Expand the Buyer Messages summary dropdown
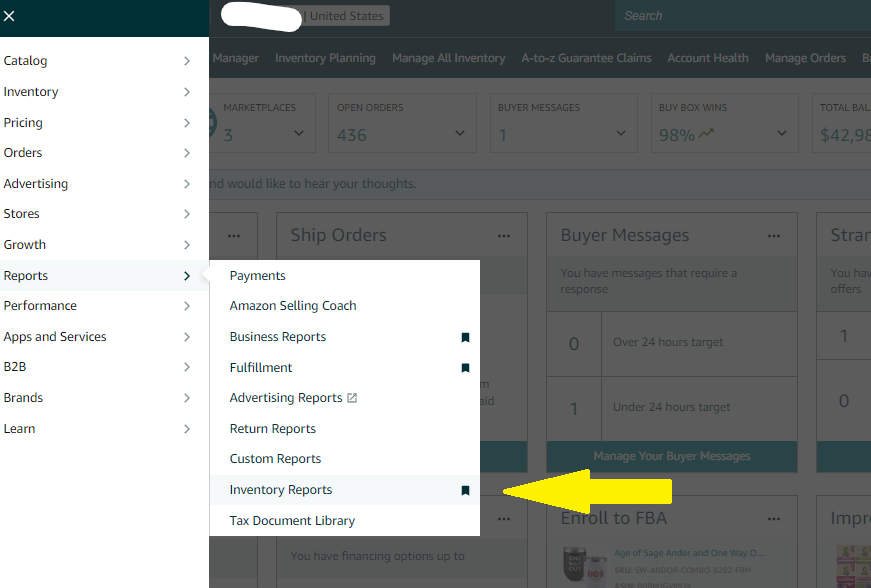The height and width of the screenshot is (588, 871). tap(621, 133)
